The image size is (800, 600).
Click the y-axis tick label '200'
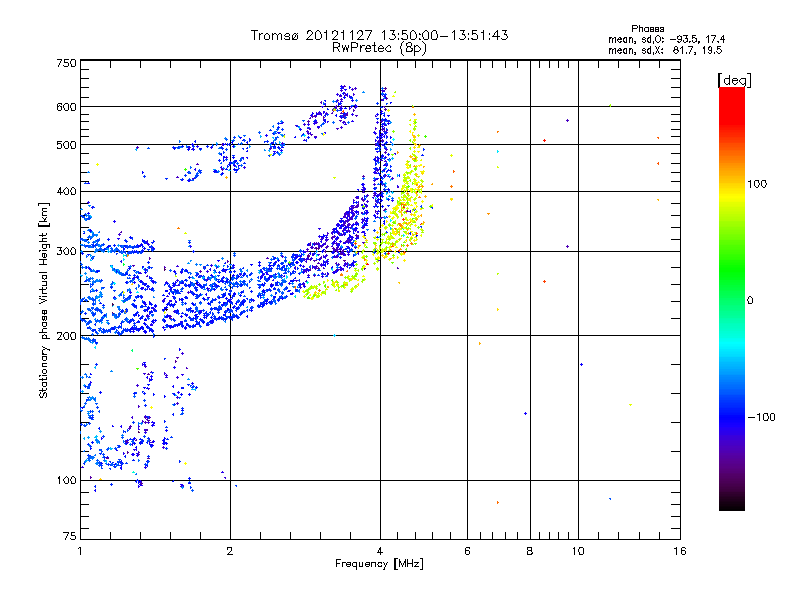click(x=66, y=336)
